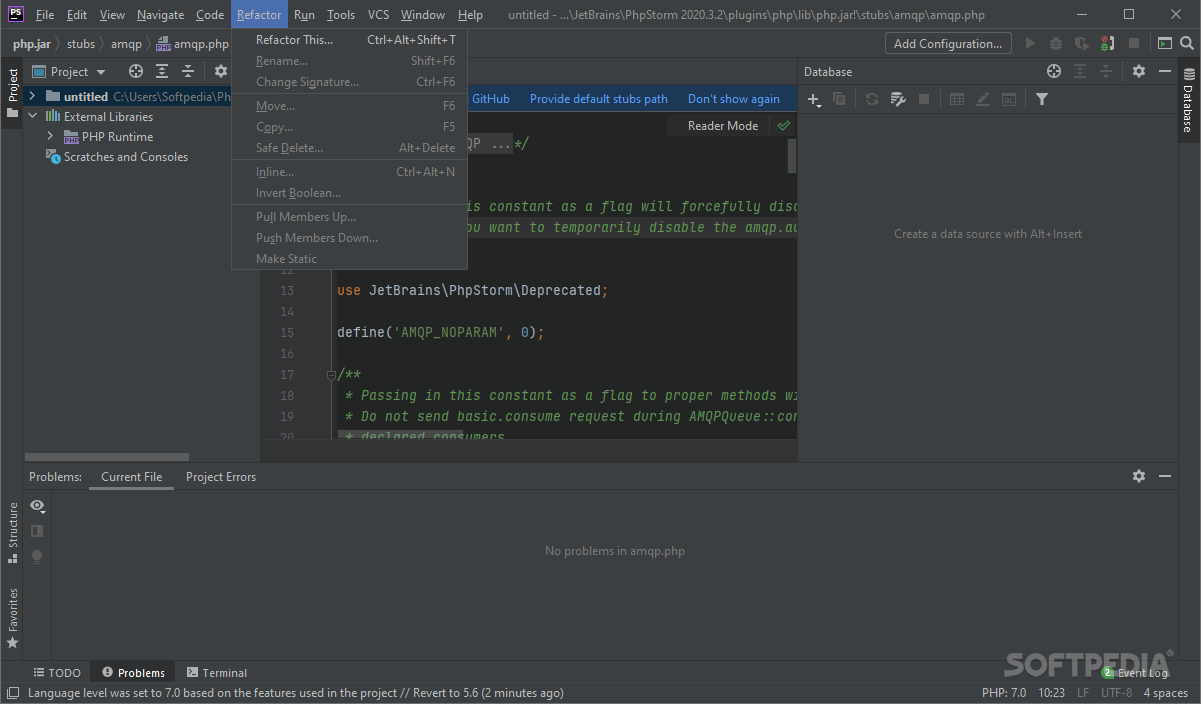This screenshot has height=704, width=1201.
Task: Add new data source with plus icon
Action: [x=814, y=99]
